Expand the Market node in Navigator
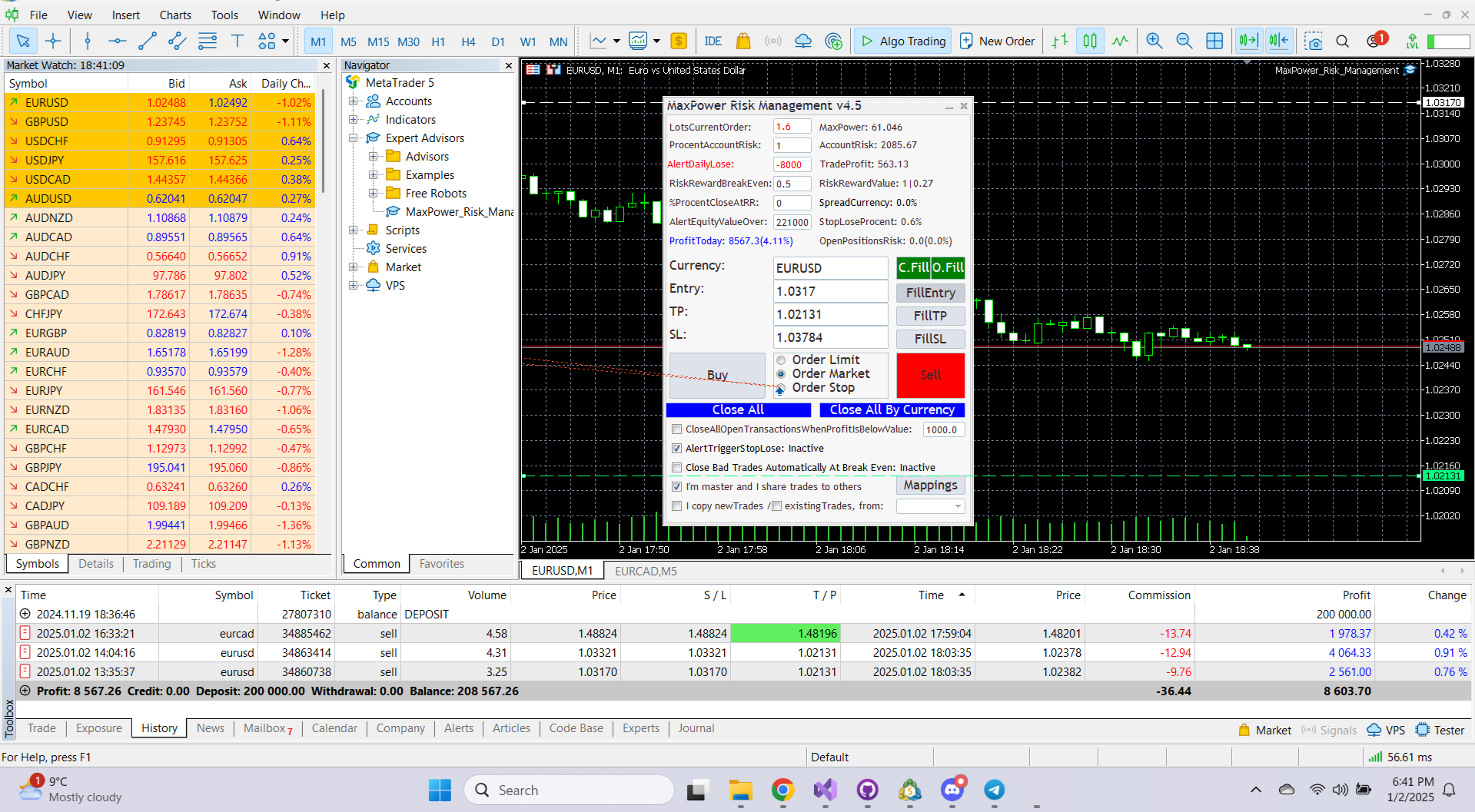 (354, 267)
